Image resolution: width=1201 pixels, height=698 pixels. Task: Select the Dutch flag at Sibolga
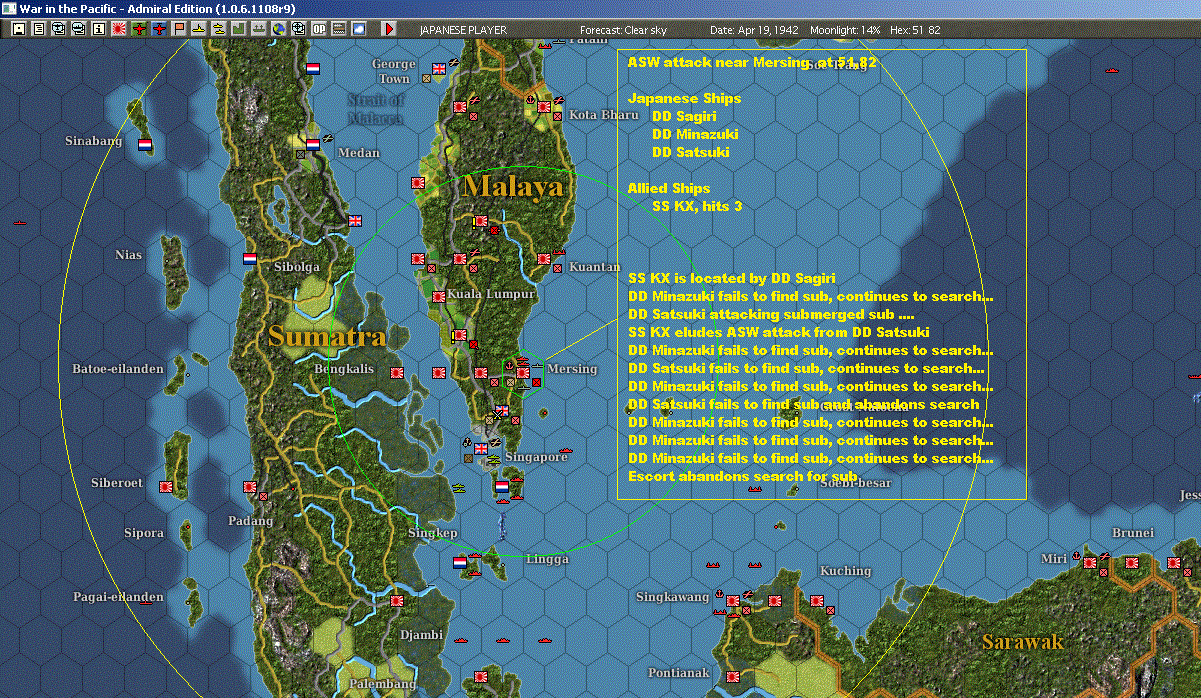(249, 258)
